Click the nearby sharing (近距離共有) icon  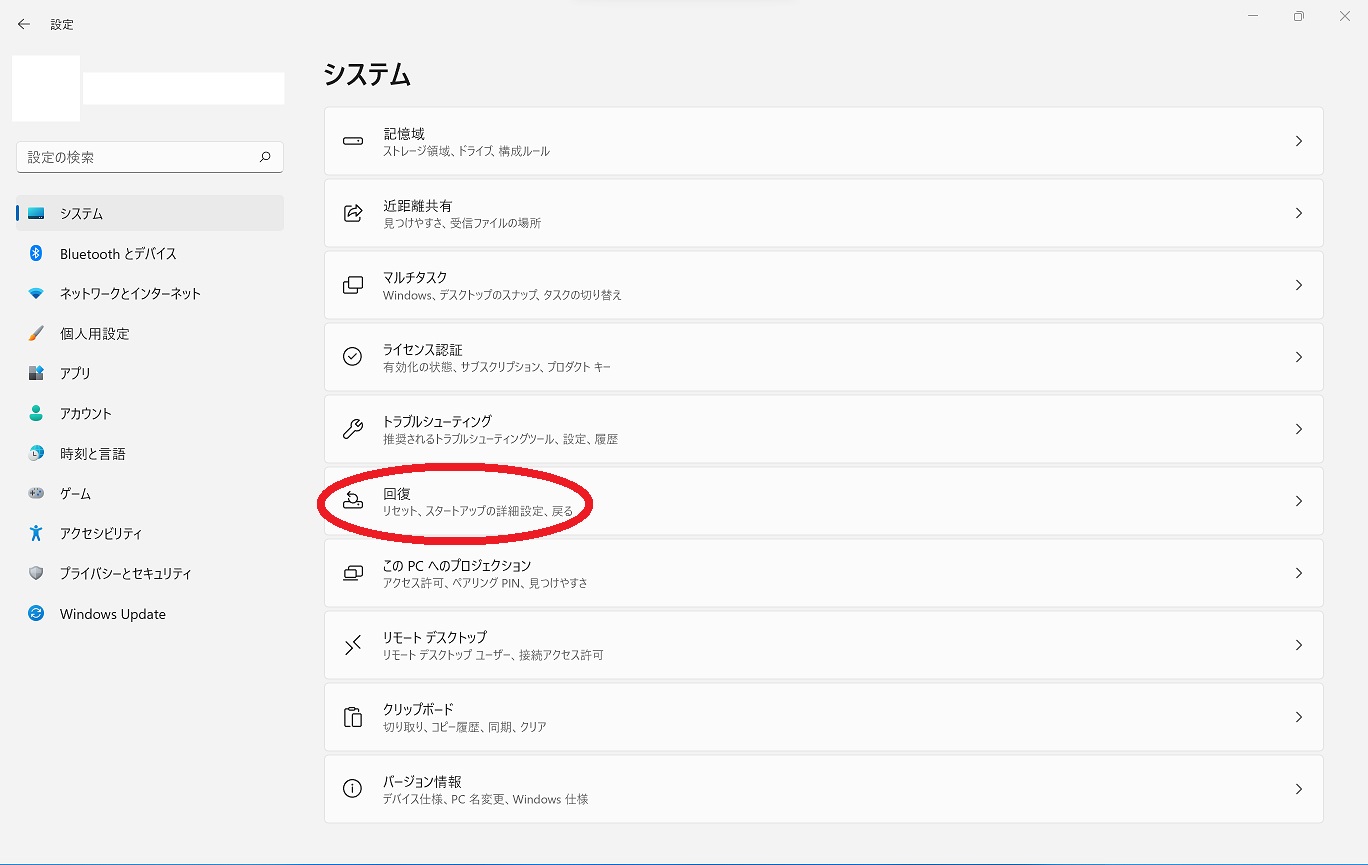pos(352,213)
